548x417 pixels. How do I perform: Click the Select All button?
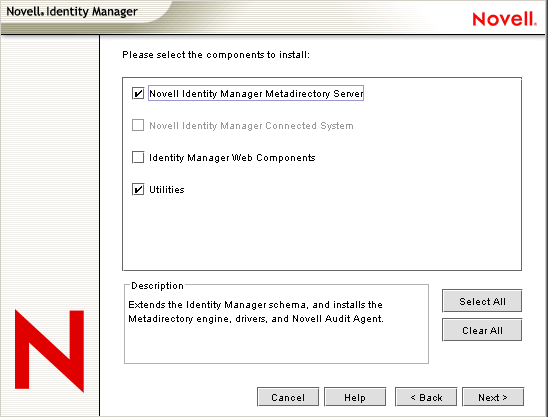[482, 301]
